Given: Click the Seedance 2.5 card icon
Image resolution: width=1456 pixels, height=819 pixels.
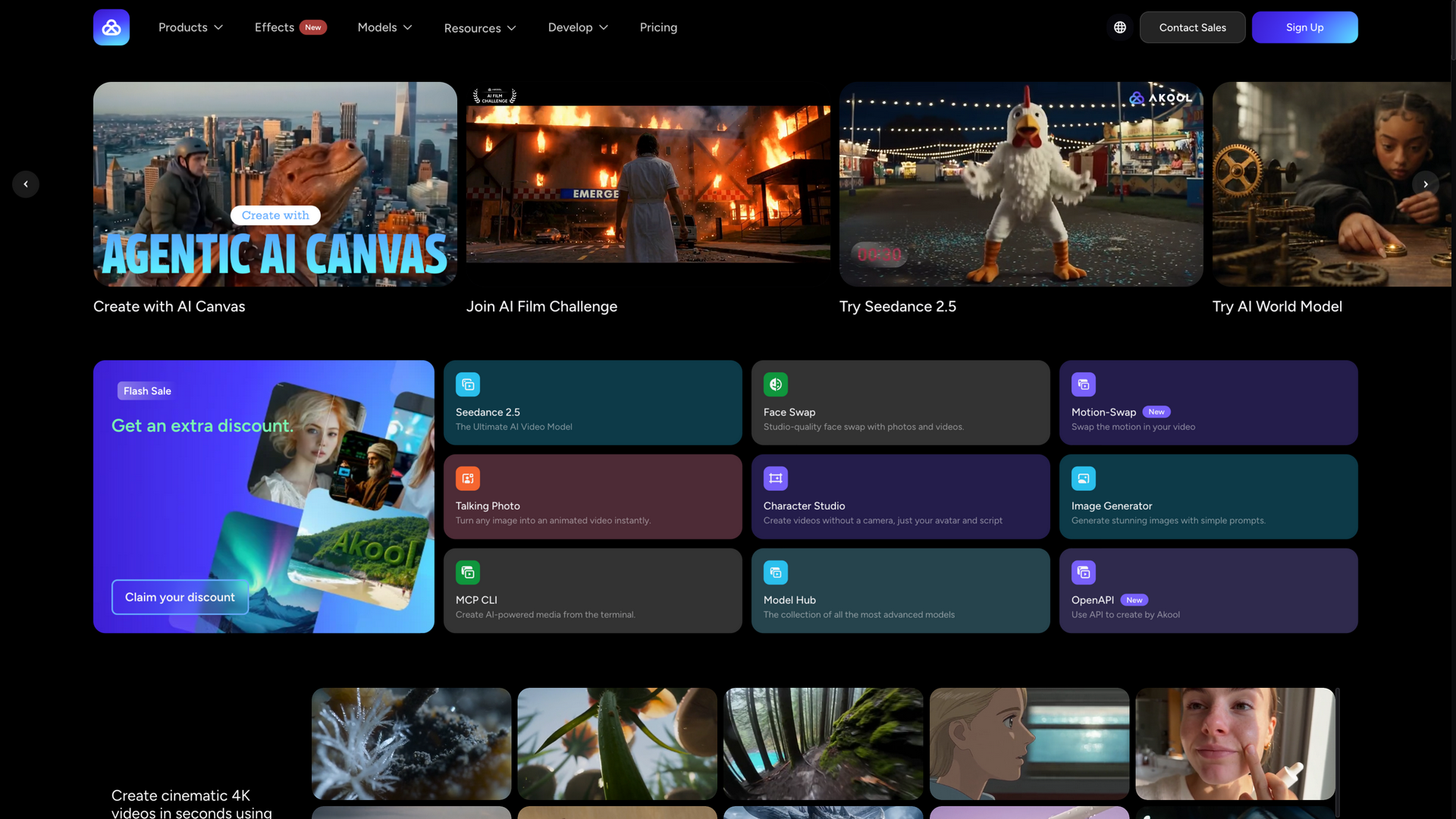Looking at the screenshot, I should [468, 384].
